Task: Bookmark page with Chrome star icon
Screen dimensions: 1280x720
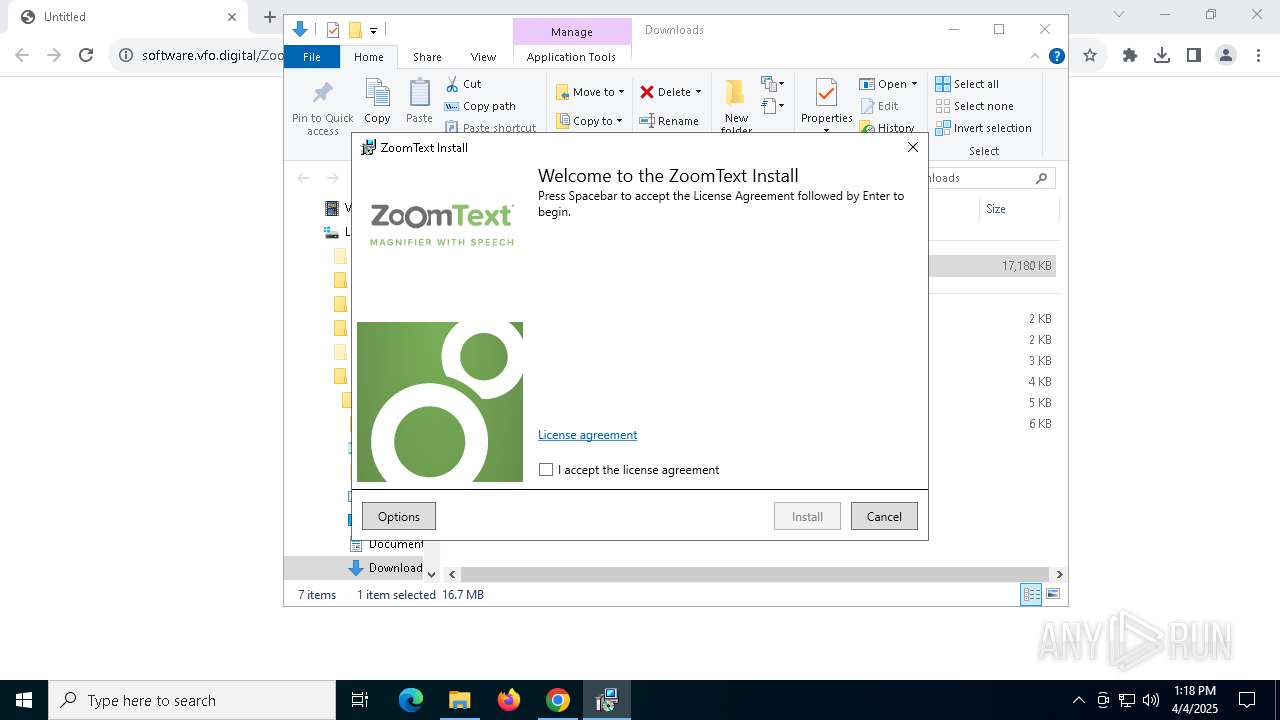Action: pyautogui.click(x=1090, y=55)
